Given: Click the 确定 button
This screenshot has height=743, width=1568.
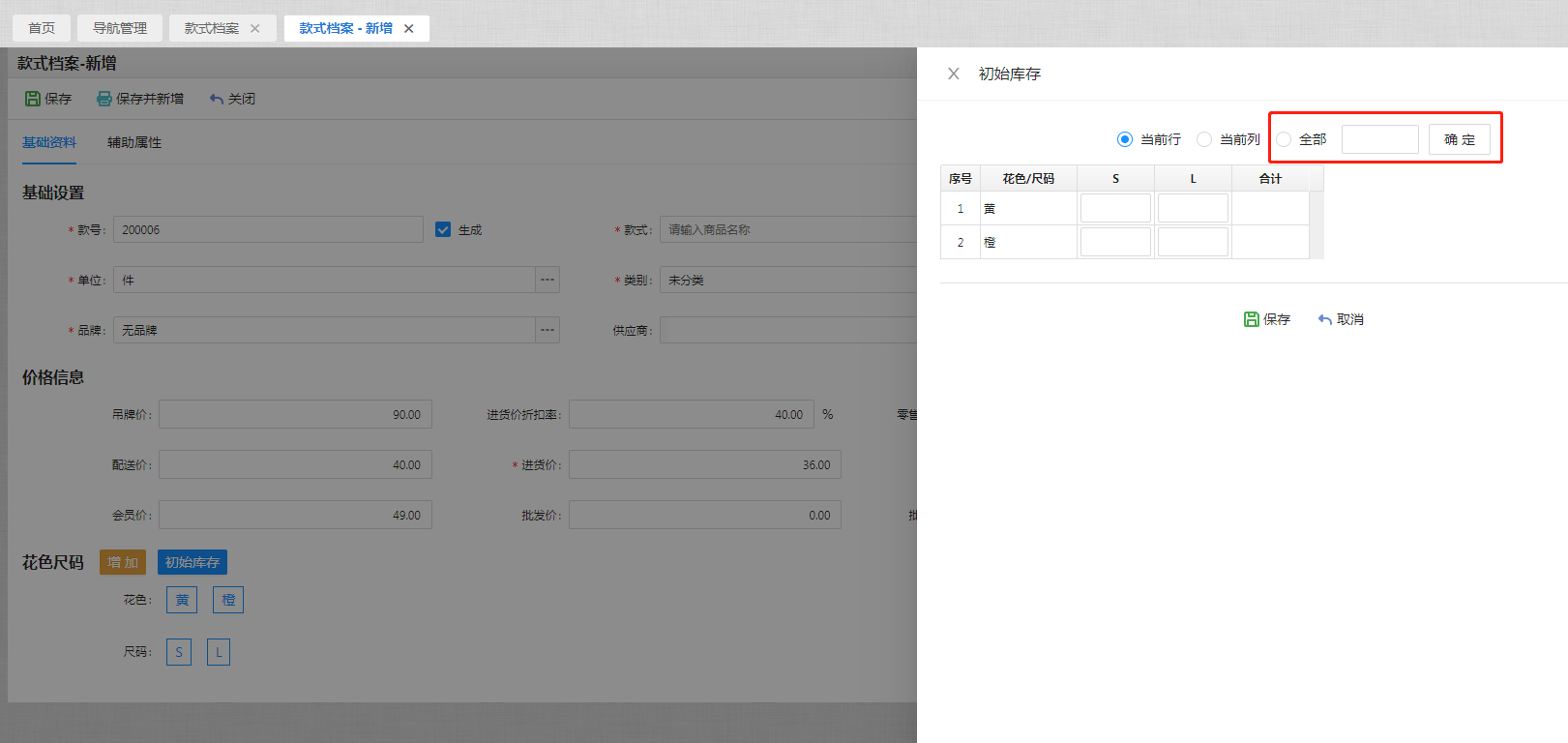Looking at the screenshot, I should point(1460,139).
